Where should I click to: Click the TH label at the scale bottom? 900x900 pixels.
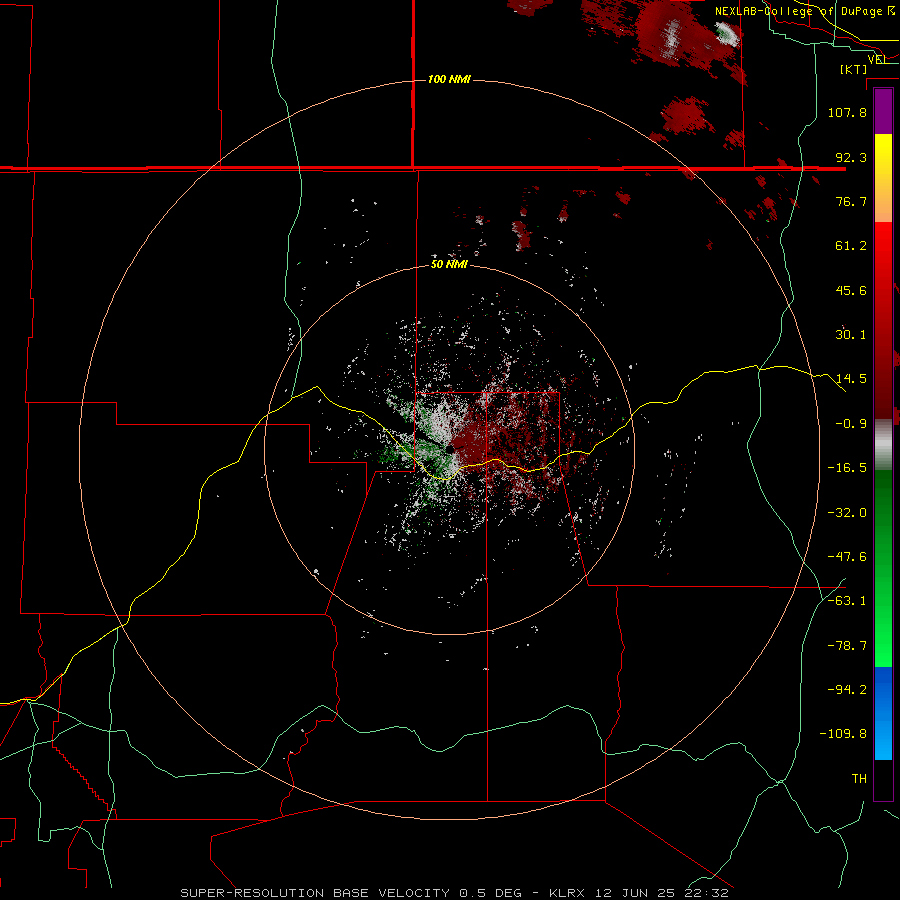click(x=859, y=779)
